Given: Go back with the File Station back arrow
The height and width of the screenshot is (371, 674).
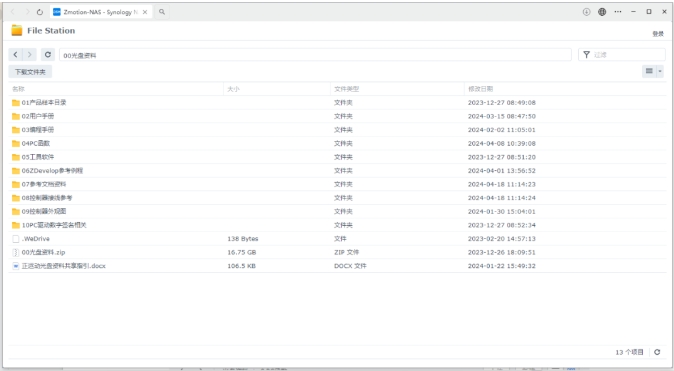Looking at the screenshot, I should (15, 55).
